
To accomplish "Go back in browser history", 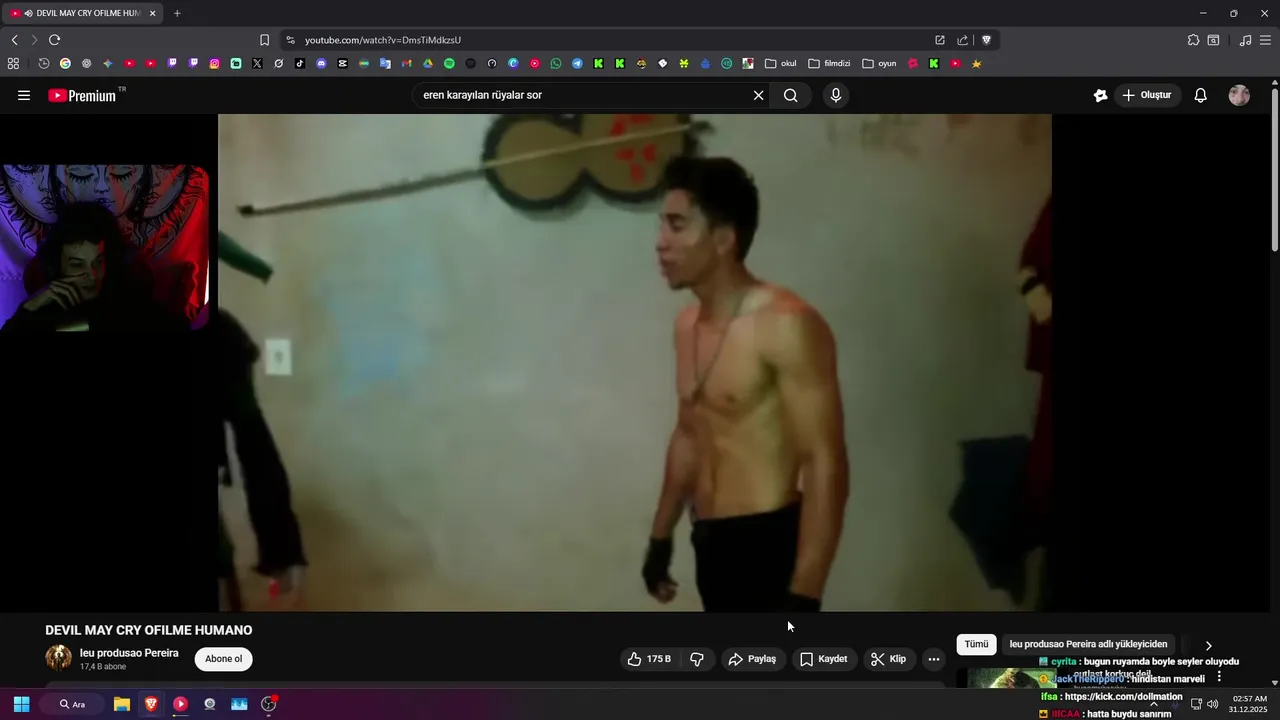I will (x=14, y=40).
